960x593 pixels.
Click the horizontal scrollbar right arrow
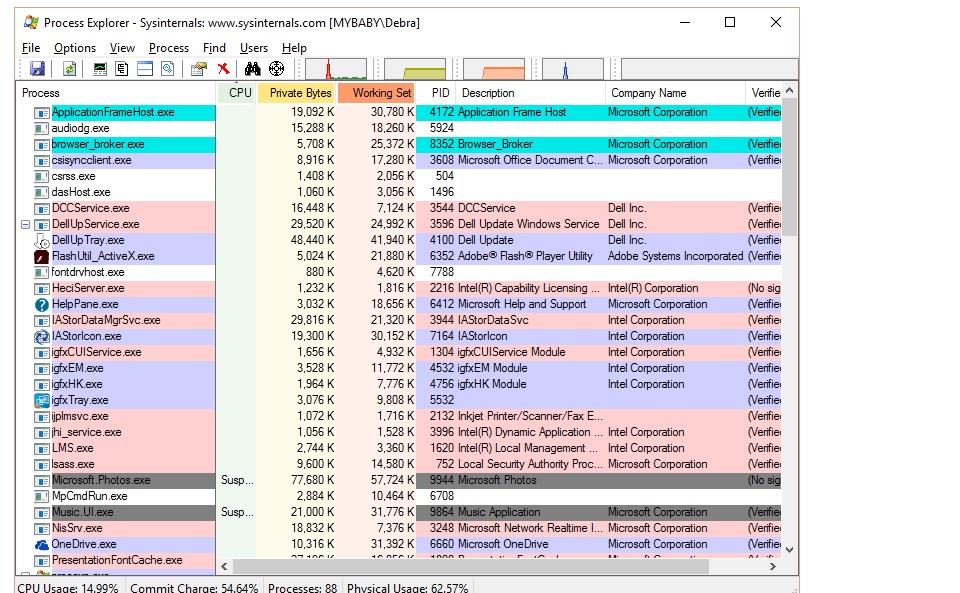point(773,566)
